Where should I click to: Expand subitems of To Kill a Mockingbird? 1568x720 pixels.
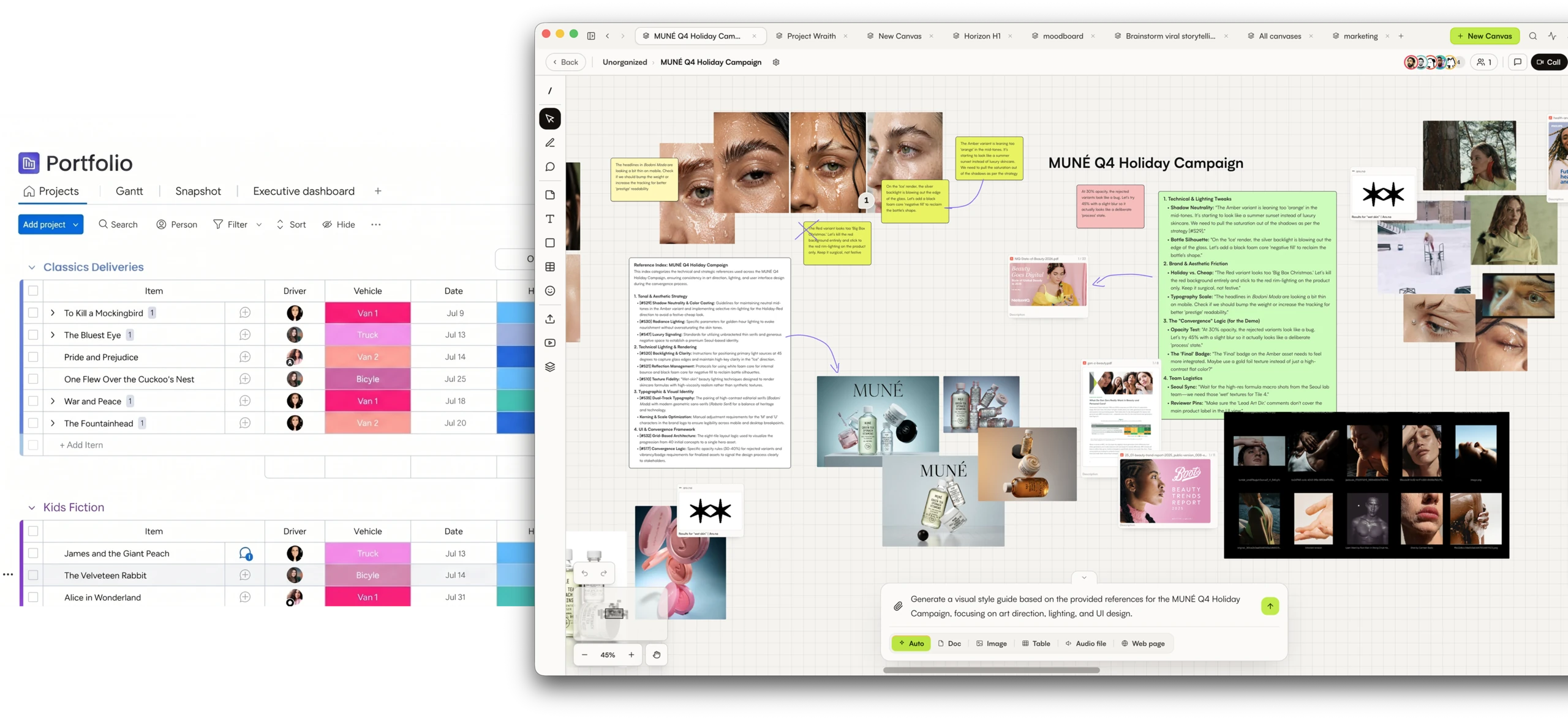[53, 313]
